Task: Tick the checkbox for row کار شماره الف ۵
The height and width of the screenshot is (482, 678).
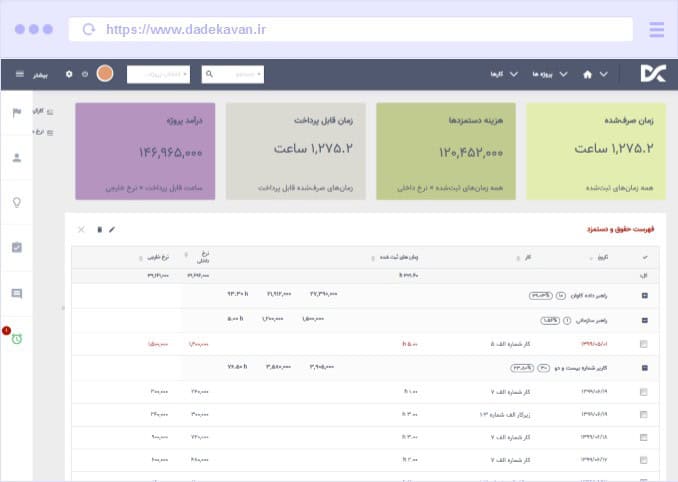Action: click(644, 344)
